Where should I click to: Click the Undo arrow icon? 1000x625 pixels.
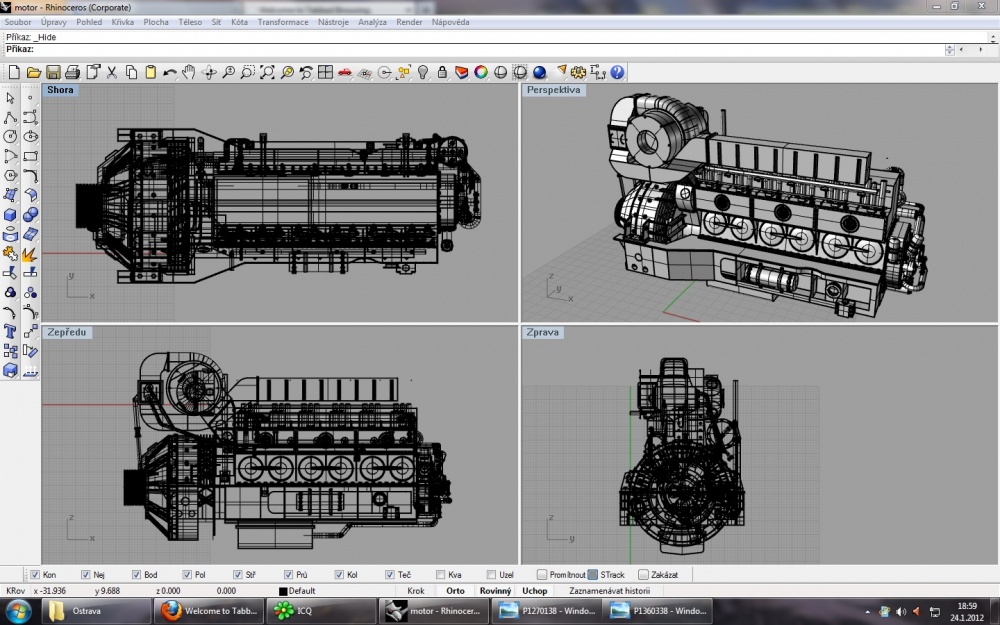(170, 72)
